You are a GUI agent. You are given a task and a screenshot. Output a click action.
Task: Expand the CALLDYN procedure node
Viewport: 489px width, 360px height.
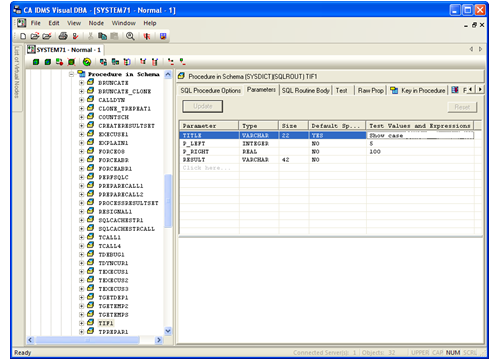coord(81,100)
